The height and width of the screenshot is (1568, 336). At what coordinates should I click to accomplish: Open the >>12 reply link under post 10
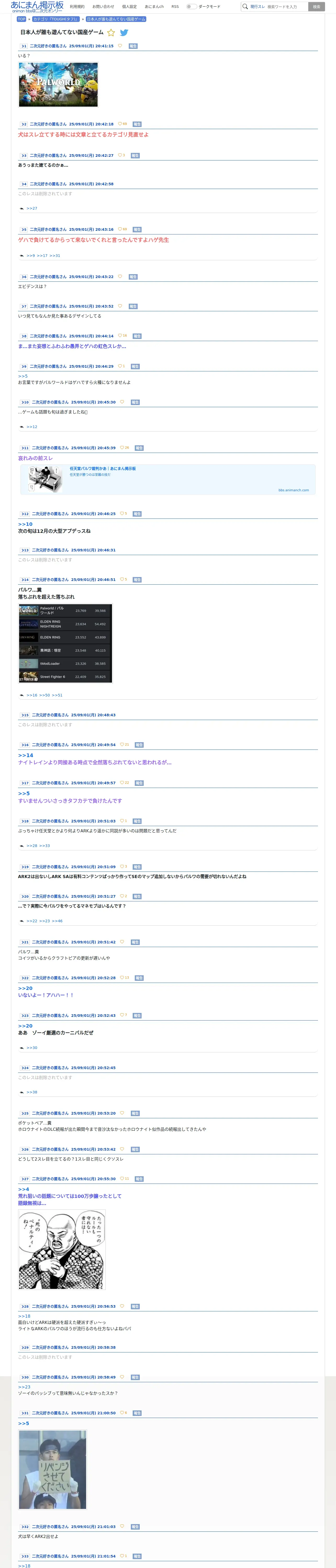pos(32,427)
